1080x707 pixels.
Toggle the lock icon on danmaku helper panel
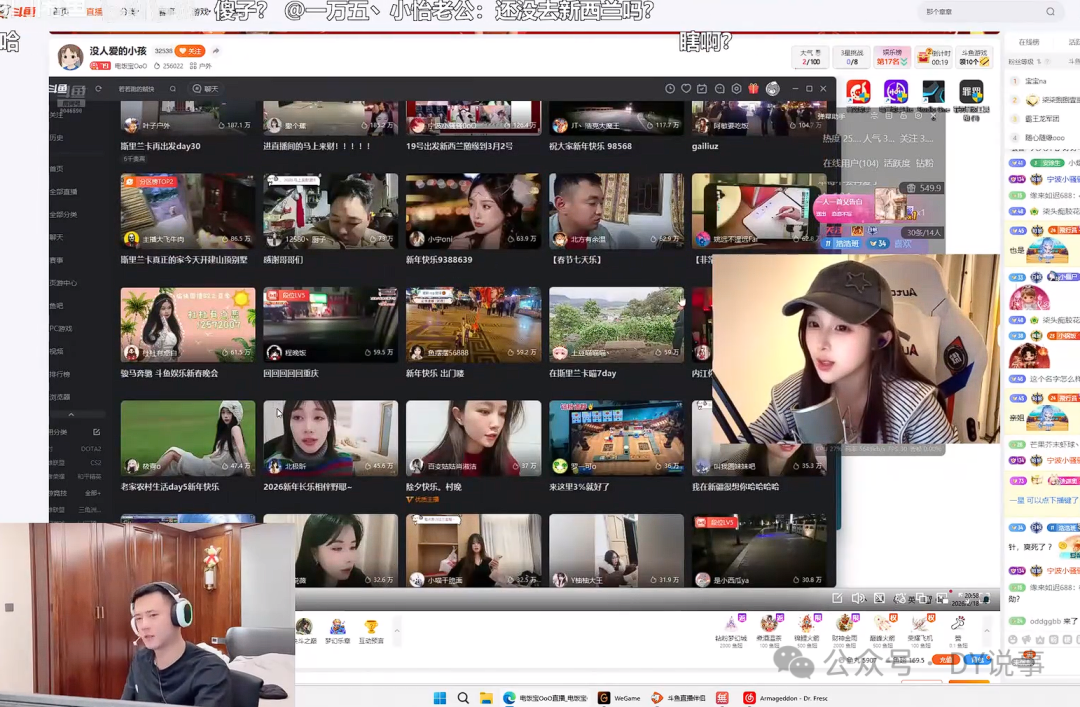(904, 116)
